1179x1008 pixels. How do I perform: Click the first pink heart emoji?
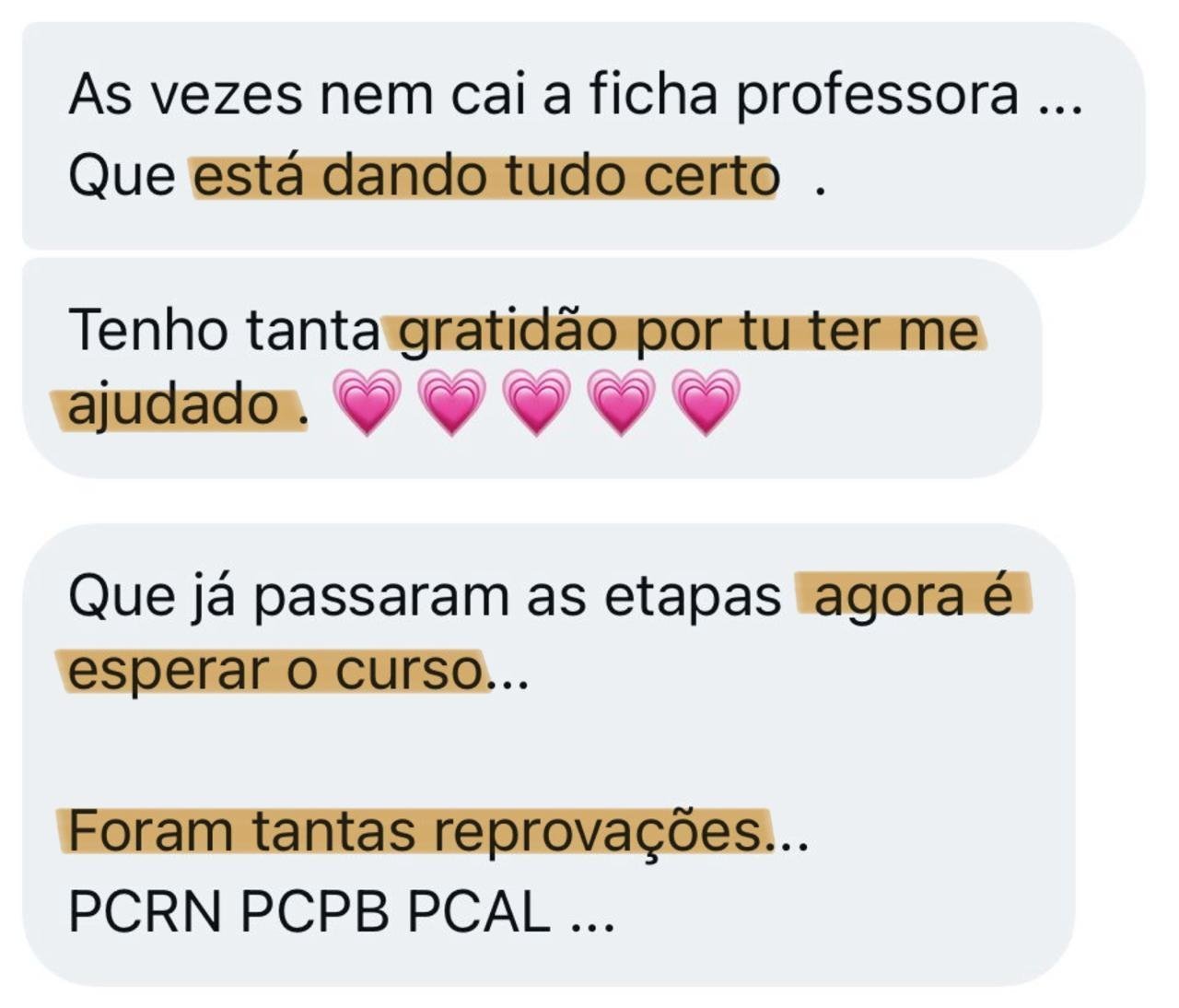coord(367,403)
